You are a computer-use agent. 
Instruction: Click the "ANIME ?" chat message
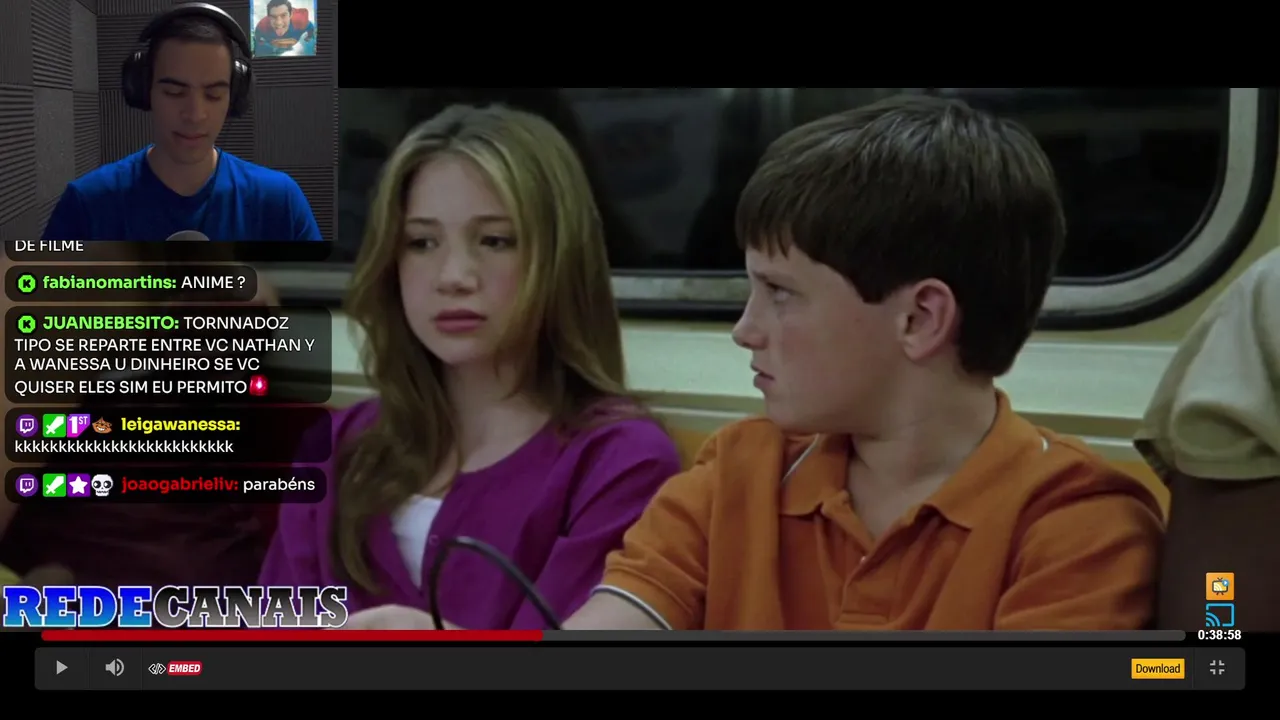213,283
